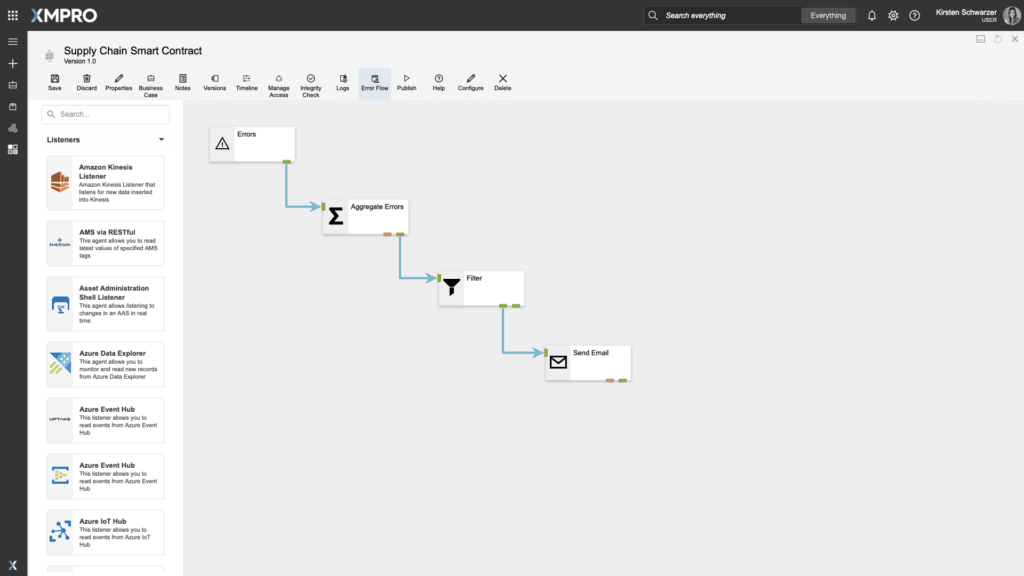Open the Integrity Check tool
The height and width of the screenshot is (576, 1024).
coord(311,84)
